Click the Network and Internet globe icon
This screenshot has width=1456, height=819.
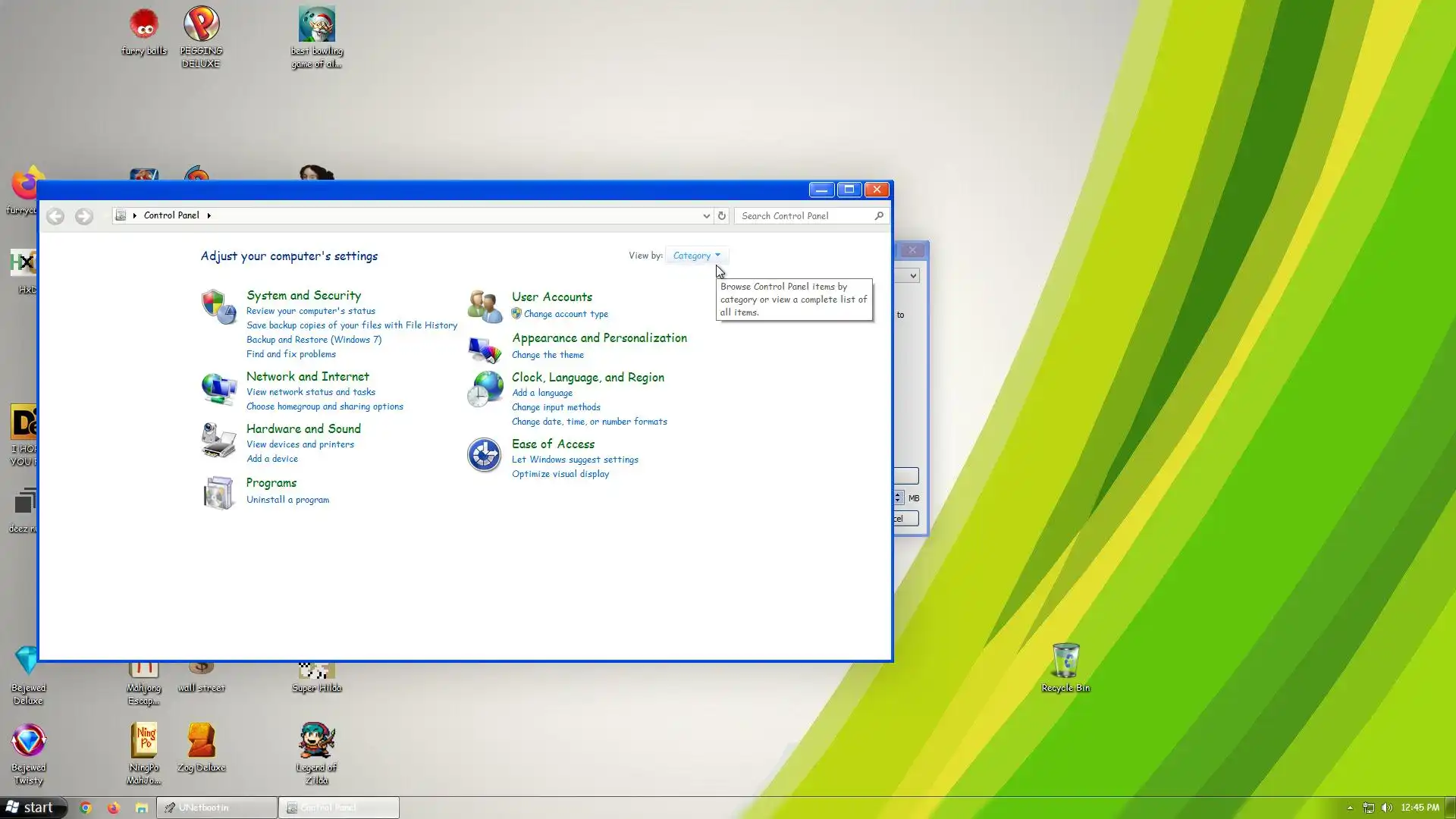point(218,389)
